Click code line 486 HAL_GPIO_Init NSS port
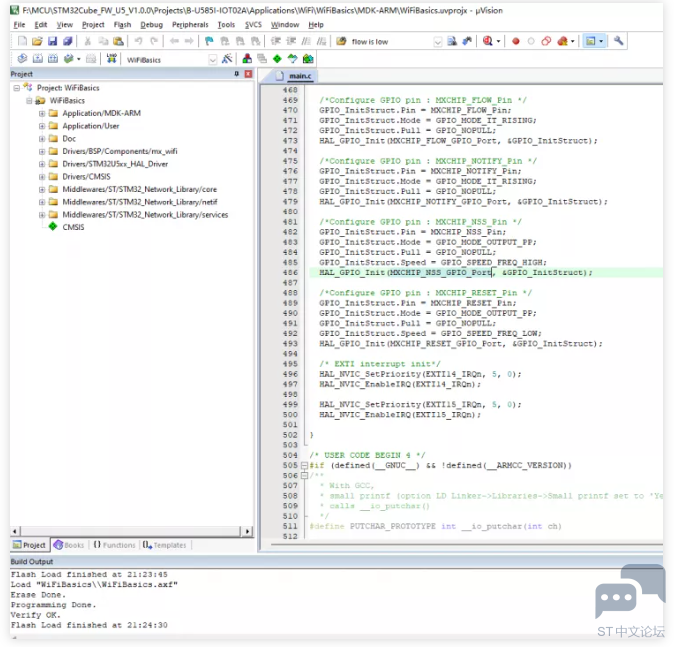 coord(455,273)
